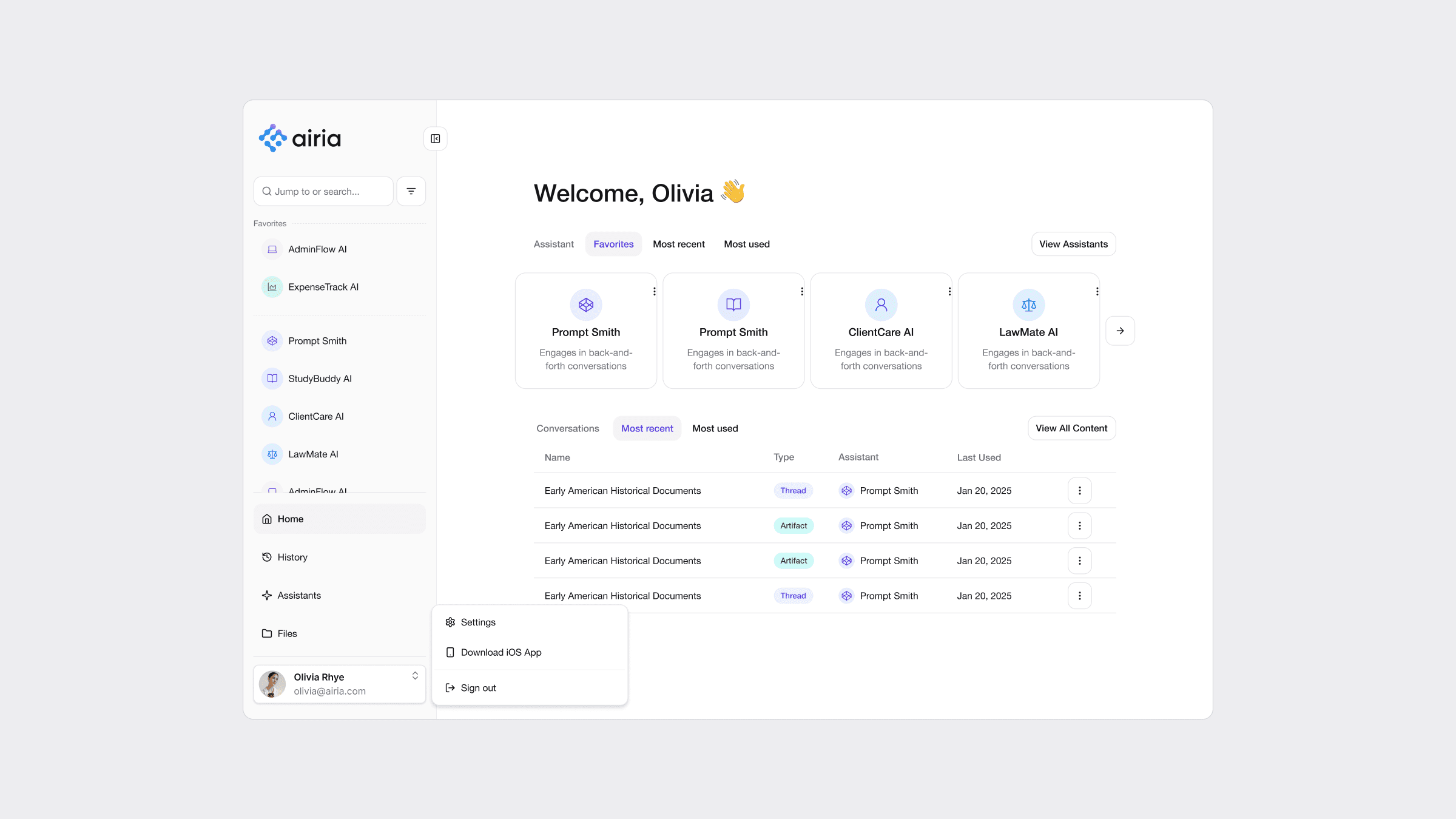Open the ClientCare AI card icon
Screen dimensions: 1456x819
click(x=881, y=305)
